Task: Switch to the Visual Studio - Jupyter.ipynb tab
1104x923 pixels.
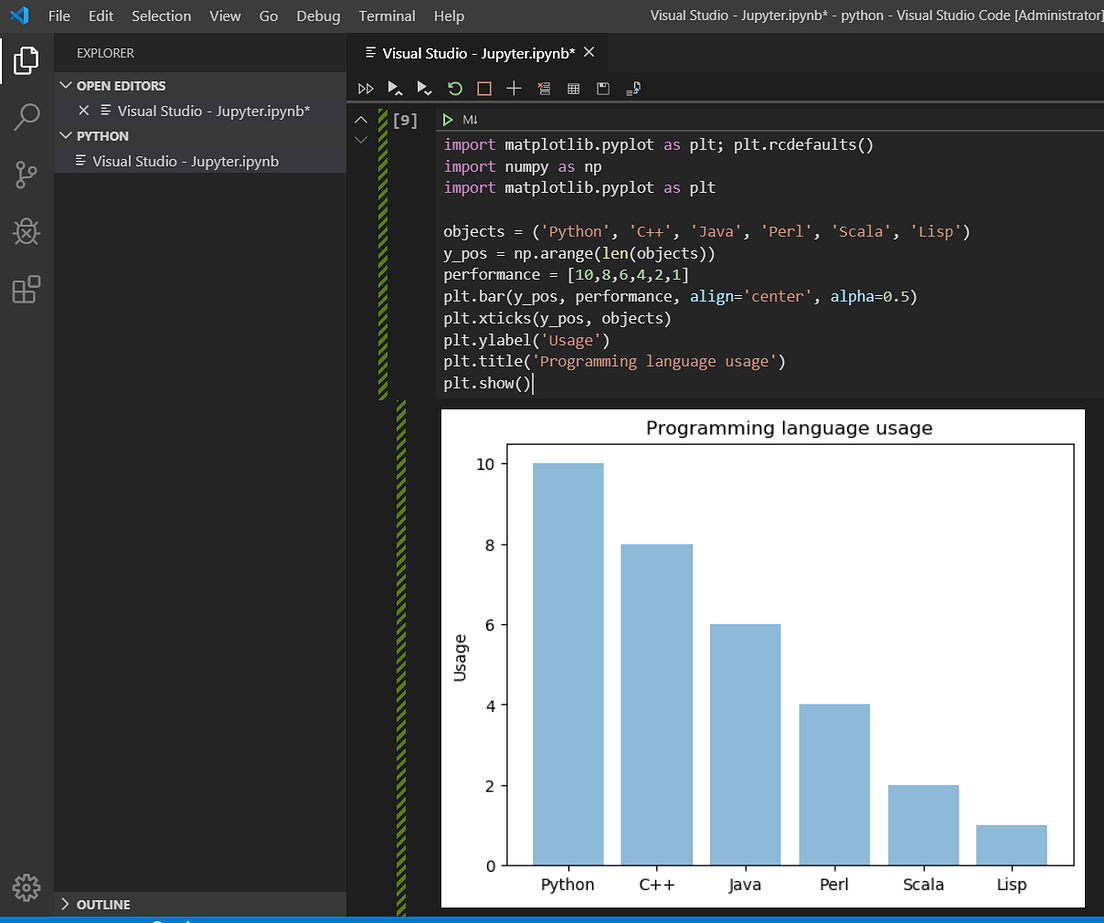Action: [x=474, y=52]
